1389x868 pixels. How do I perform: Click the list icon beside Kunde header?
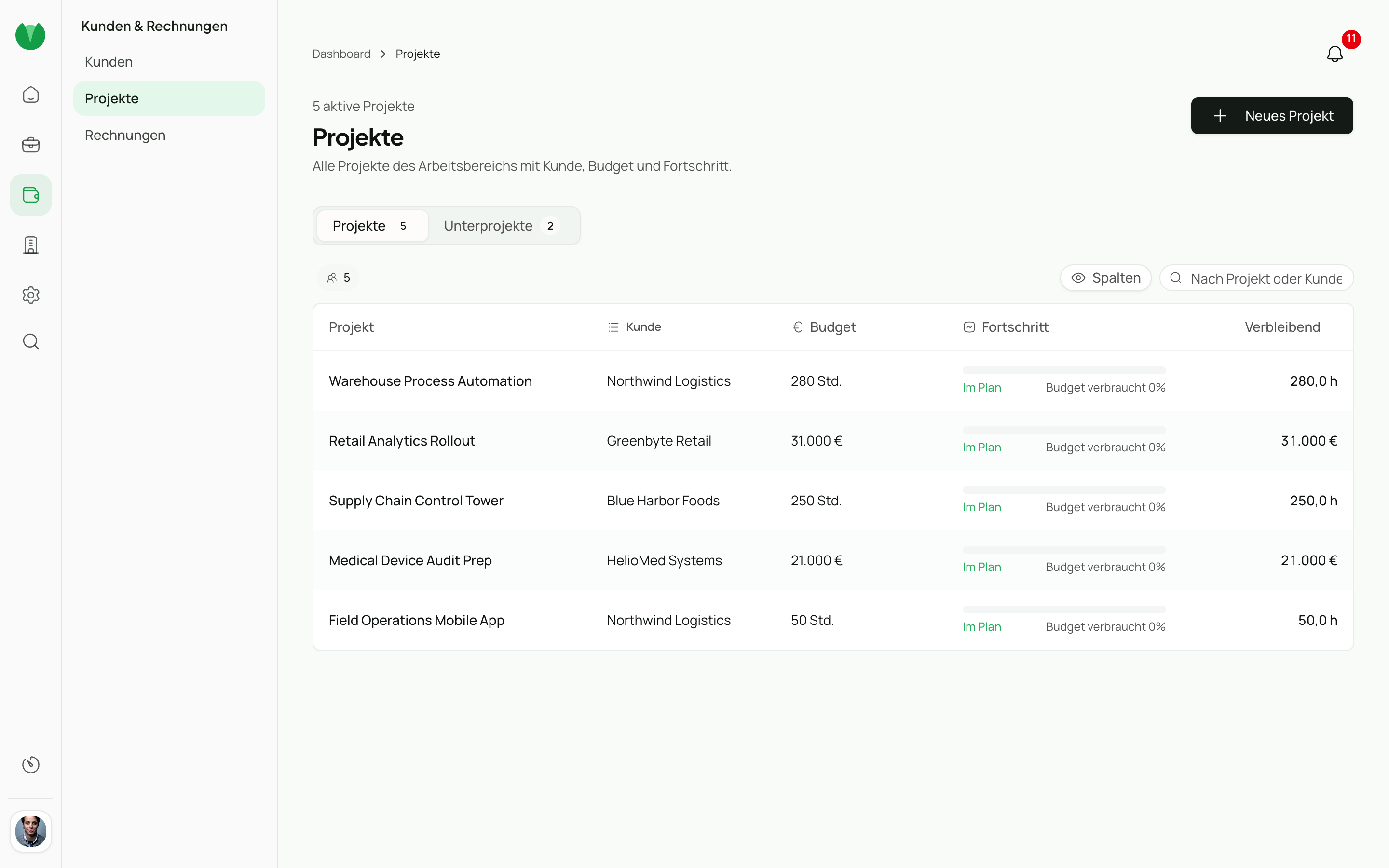[x=613, y=327]
